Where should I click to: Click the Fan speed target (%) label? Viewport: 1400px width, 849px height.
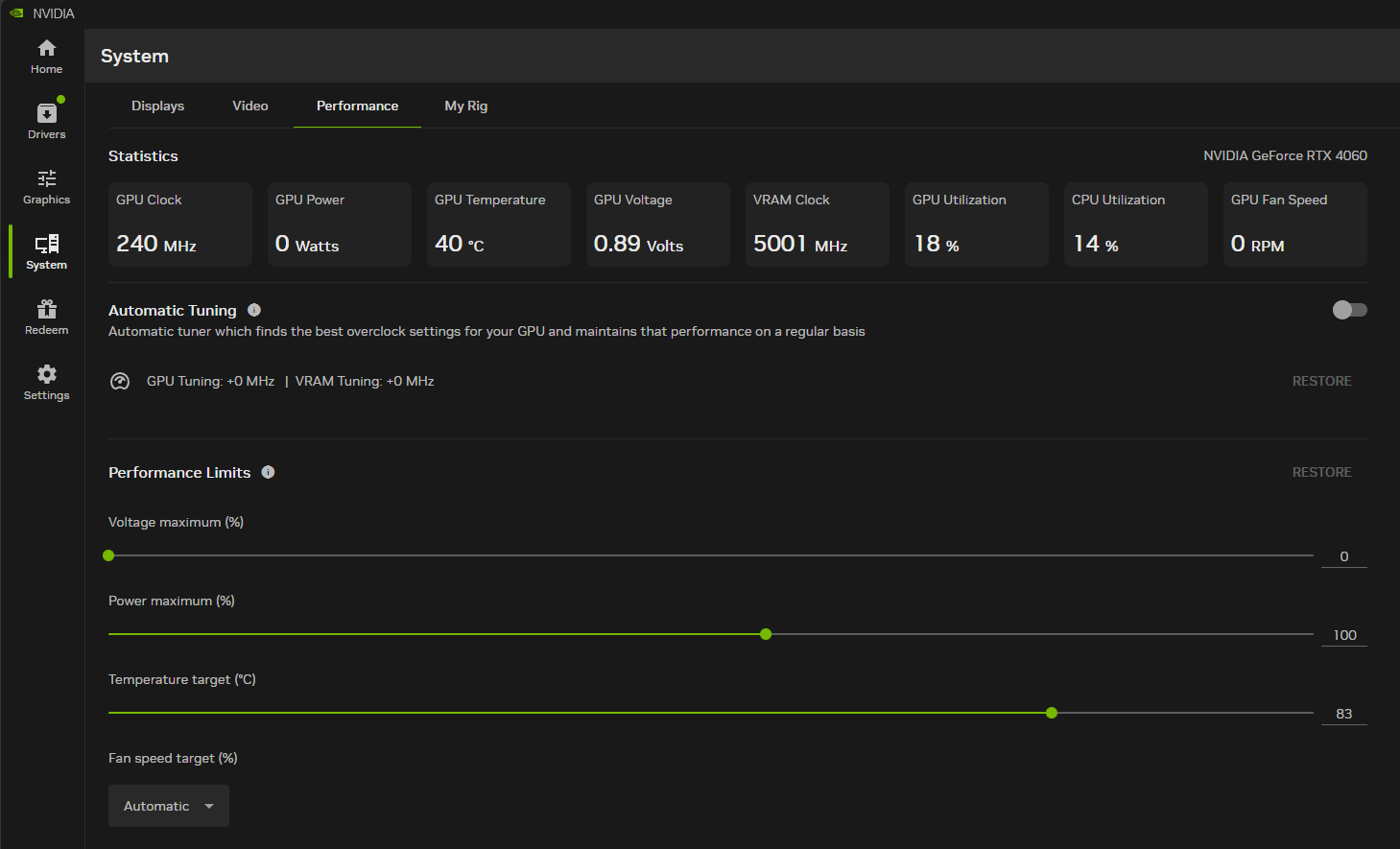(x=173, y=758)
